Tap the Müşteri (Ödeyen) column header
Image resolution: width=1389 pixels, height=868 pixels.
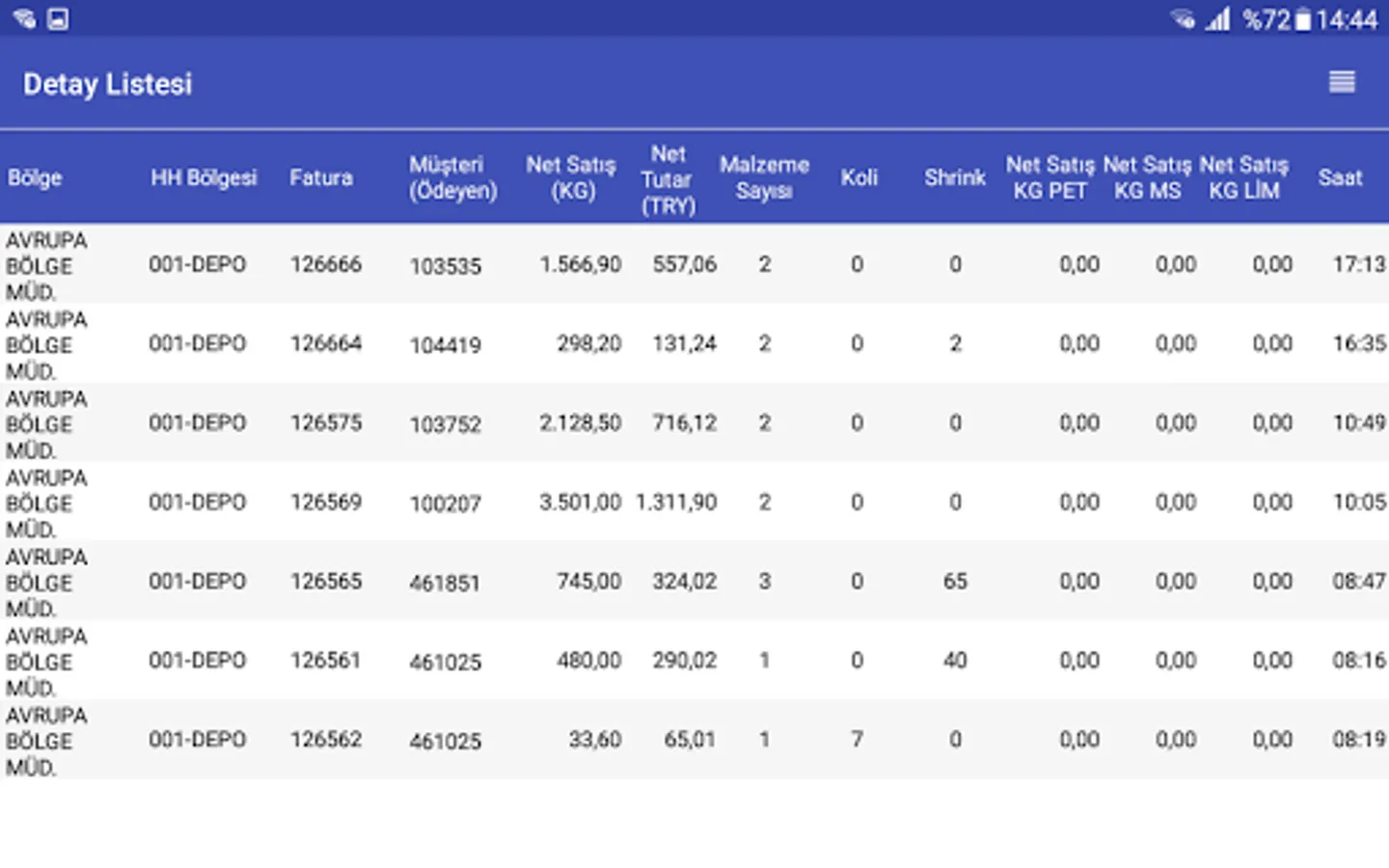coord(452,177)
